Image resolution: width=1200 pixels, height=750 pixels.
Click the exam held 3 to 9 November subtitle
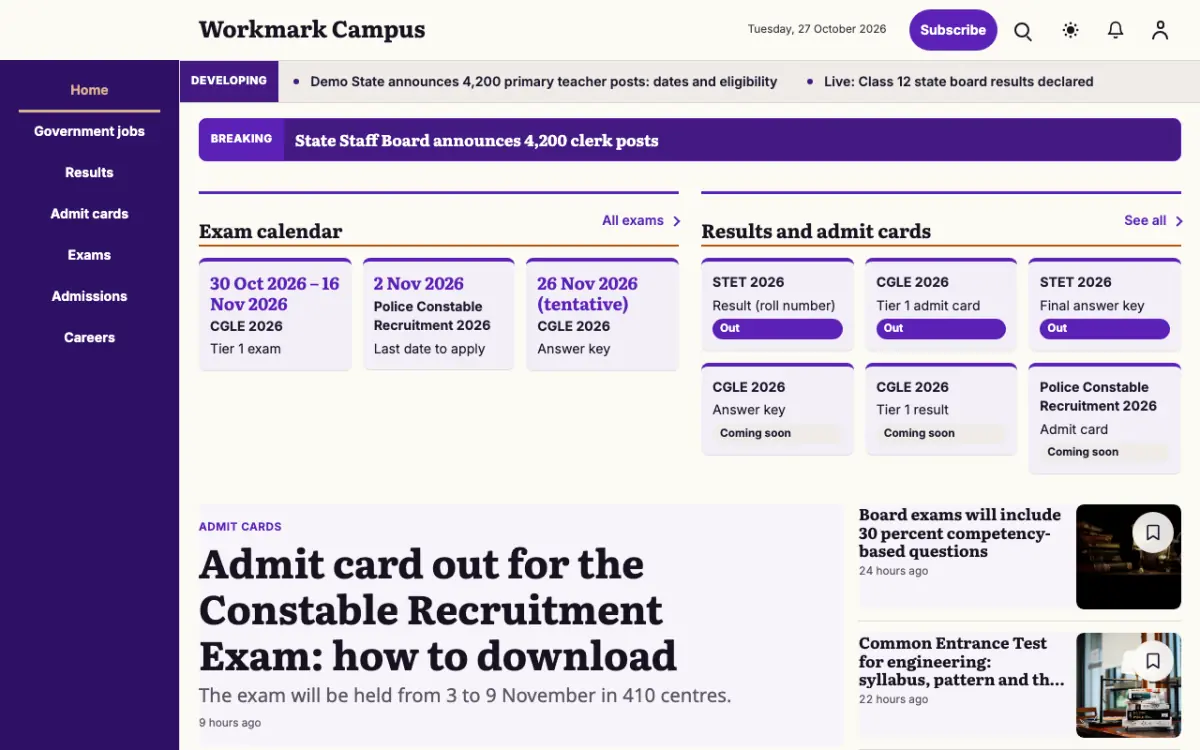click(465, 695)
